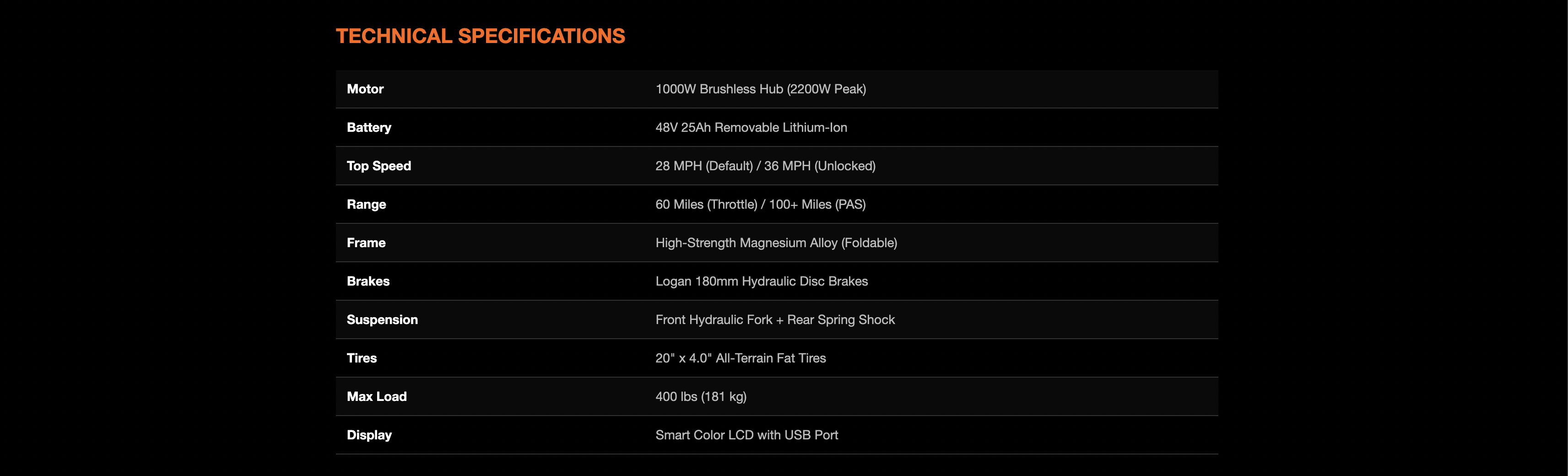This screenshot has width=1568, height=476.
Task: Select the 1000W Brushless Hub value text
Action: [760, 89]
